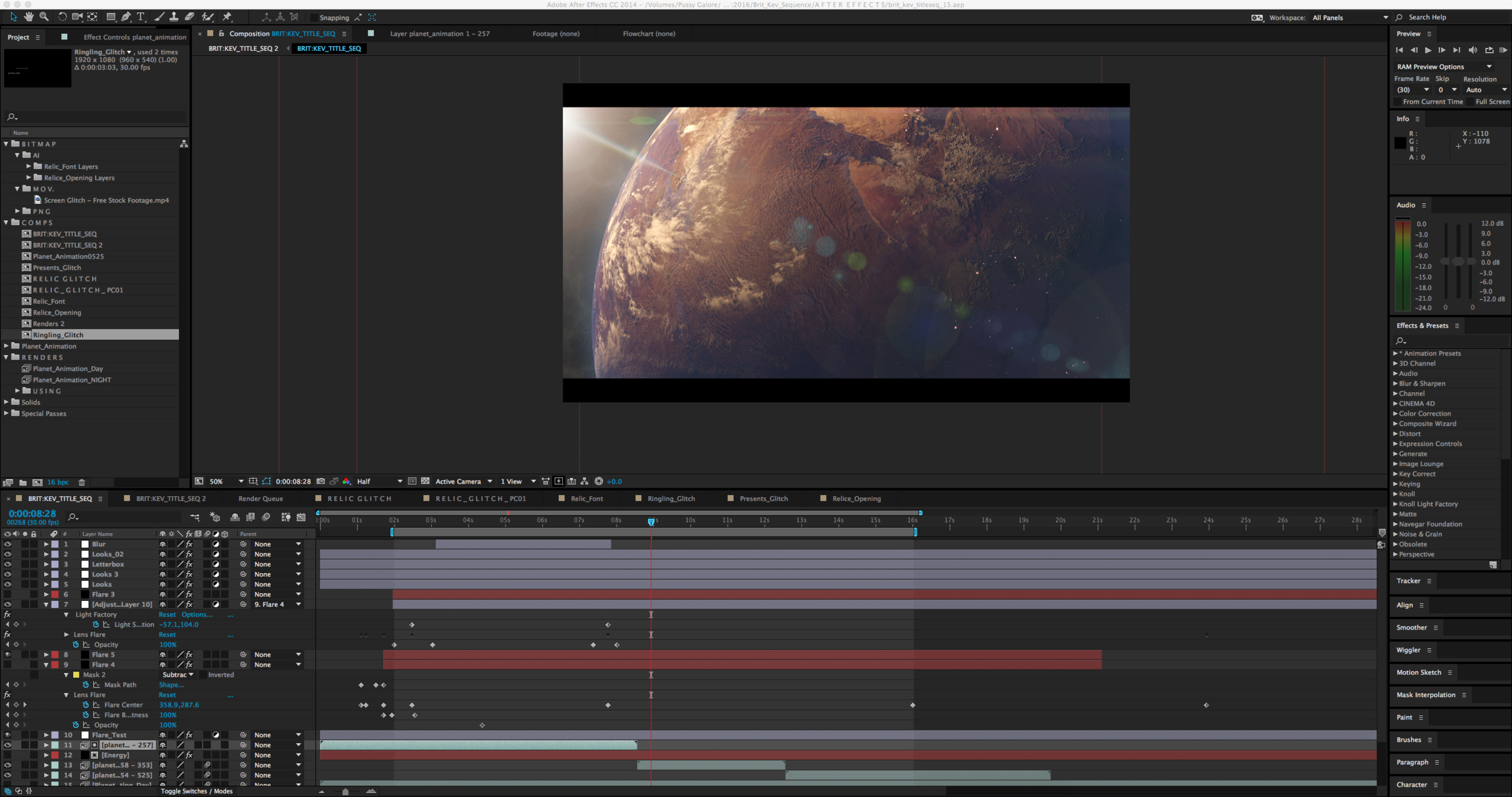The height and width of the screenshot is (797, 1512).
Task: Check the Full Screen preview option
Action: pos(1470,102)
